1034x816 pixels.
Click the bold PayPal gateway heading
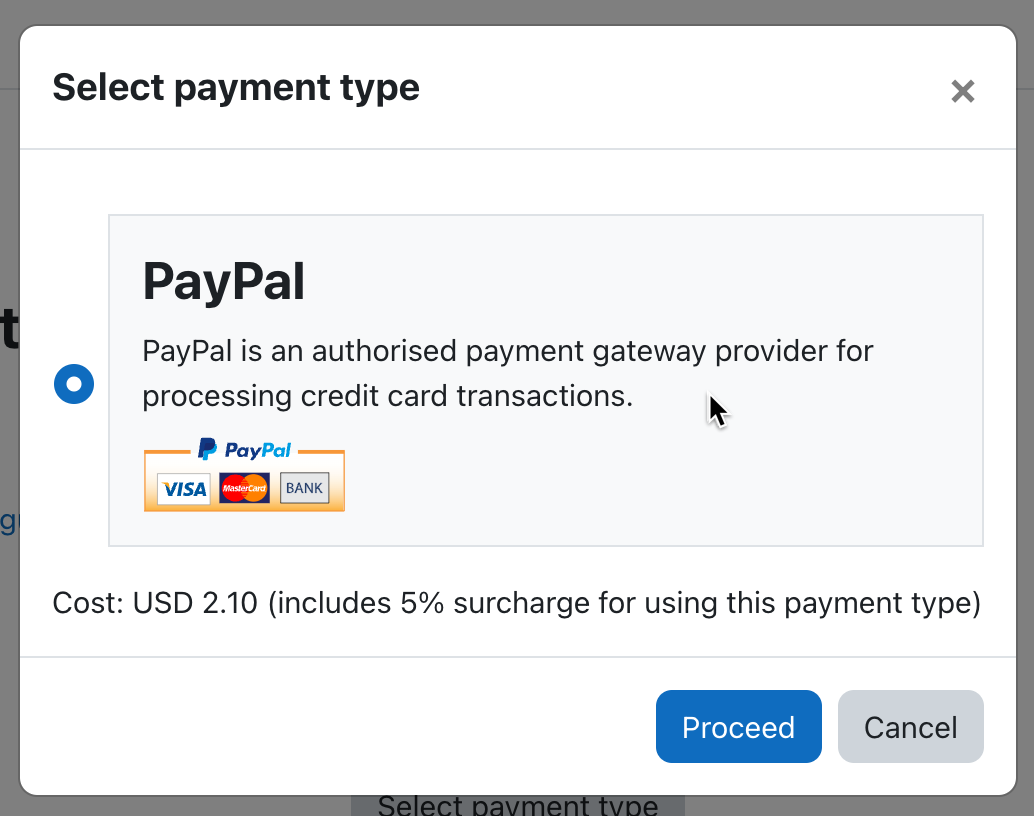pyautogui.click(x=224, y=282)
